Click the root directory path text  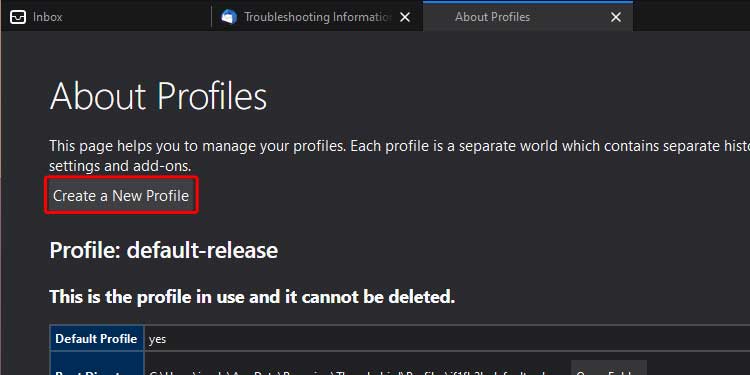pos(357,371)
